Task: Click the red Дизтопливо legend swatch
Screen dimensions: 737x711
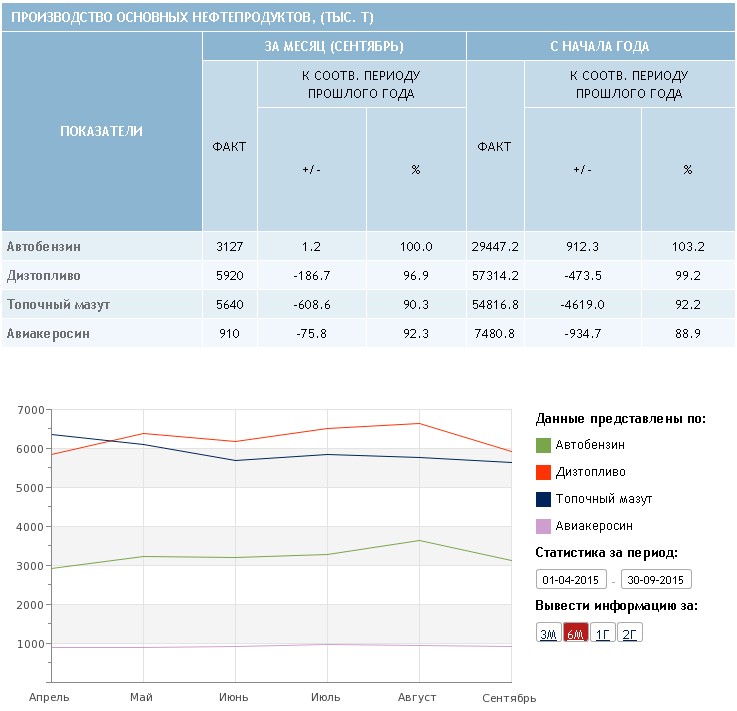Action: 543,472
